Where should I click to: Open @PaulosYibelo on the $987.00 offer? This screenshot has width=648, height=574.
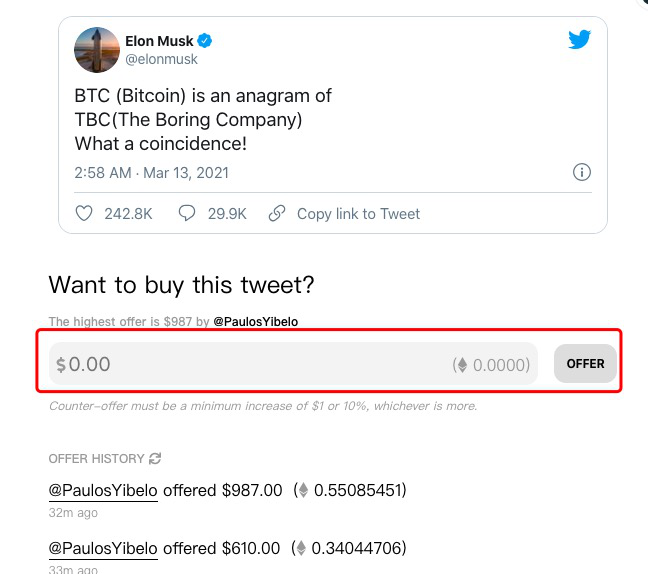click(103, 491)
